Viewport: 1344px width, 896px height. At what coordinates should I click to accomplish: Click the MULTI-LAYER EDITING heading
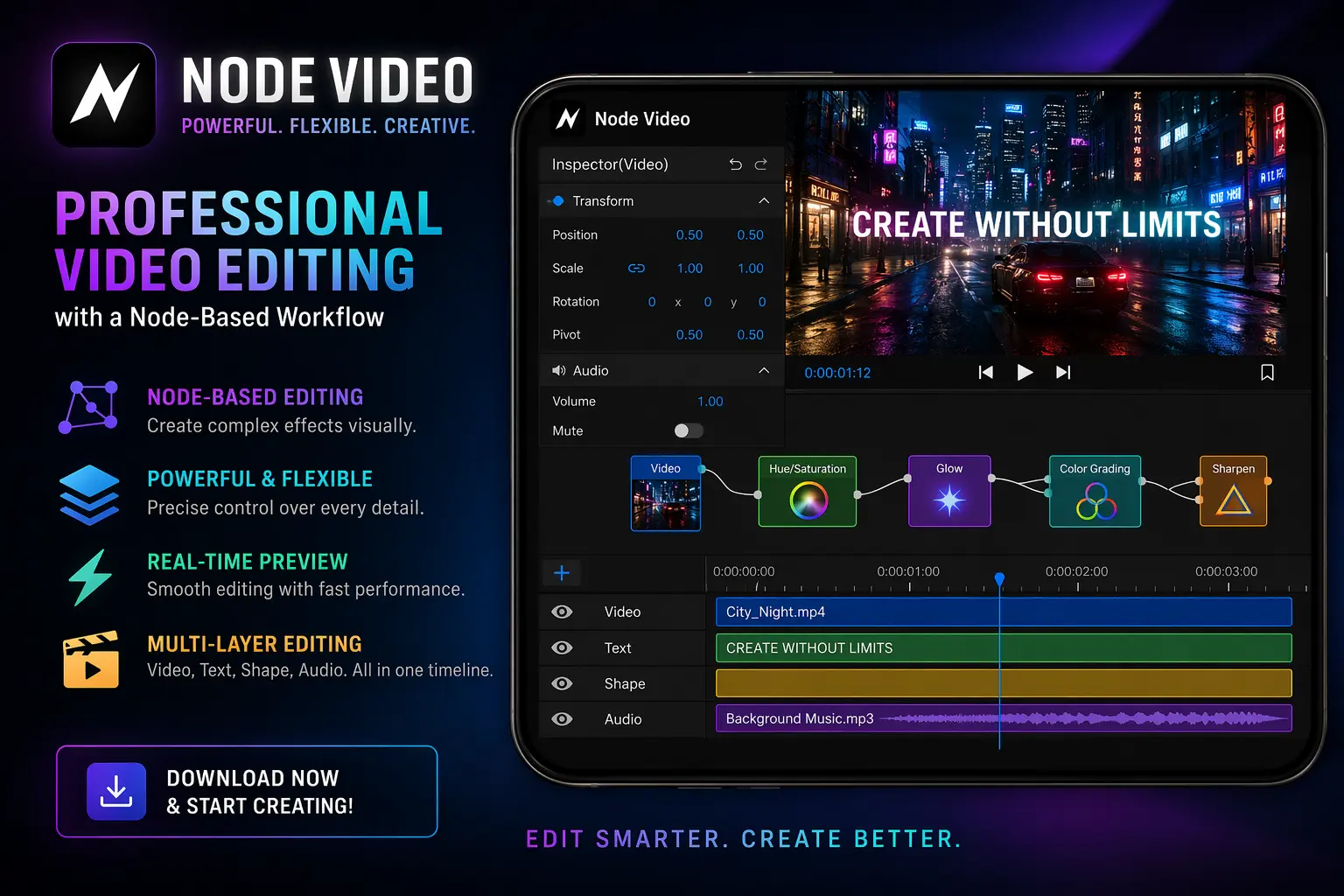[255, 644]
